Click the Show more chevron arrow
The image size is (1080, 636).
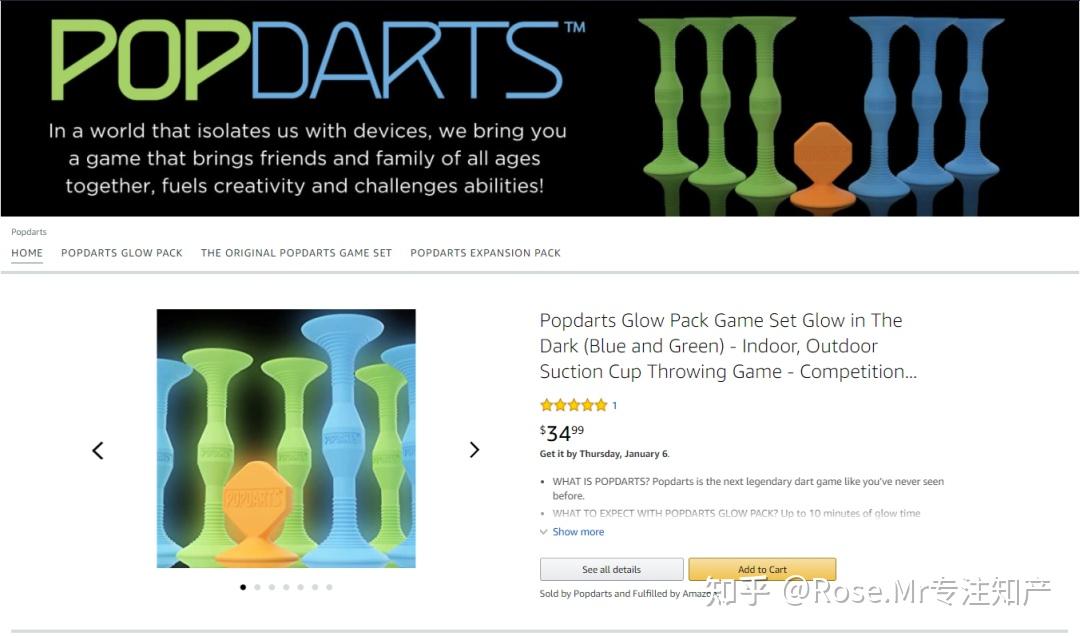point(543,532)
